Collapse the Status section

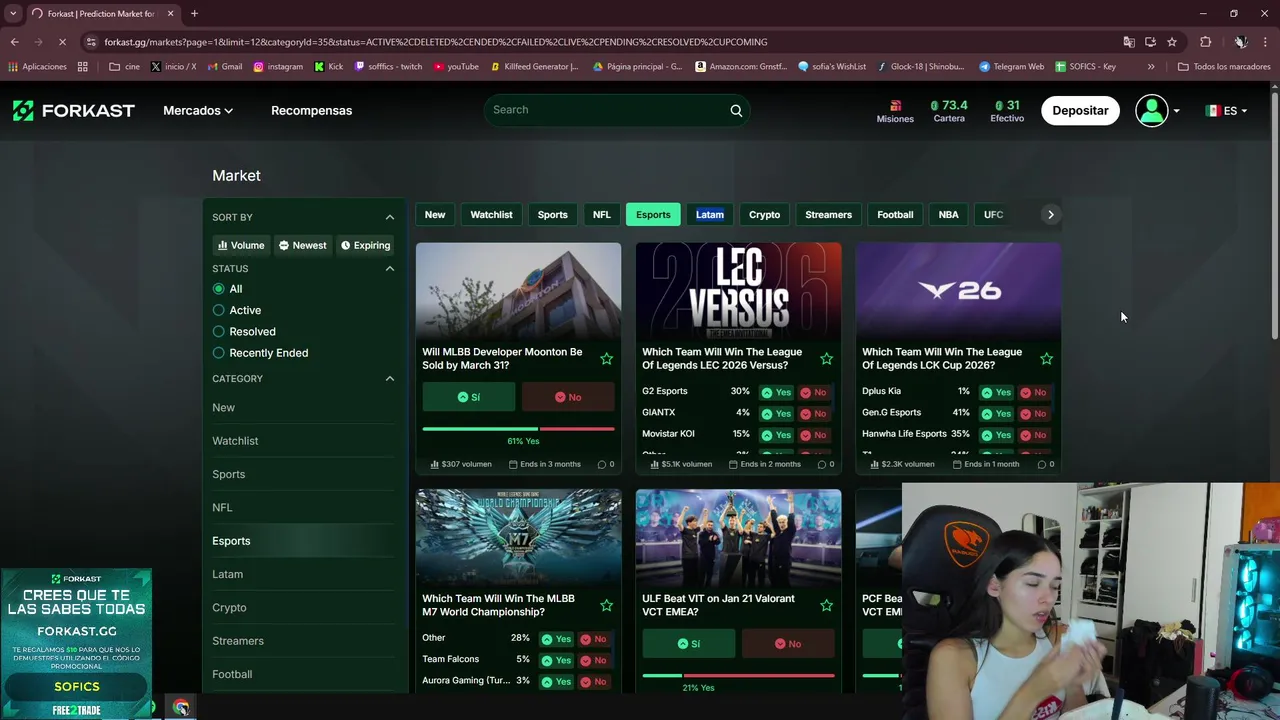(390, 268)
